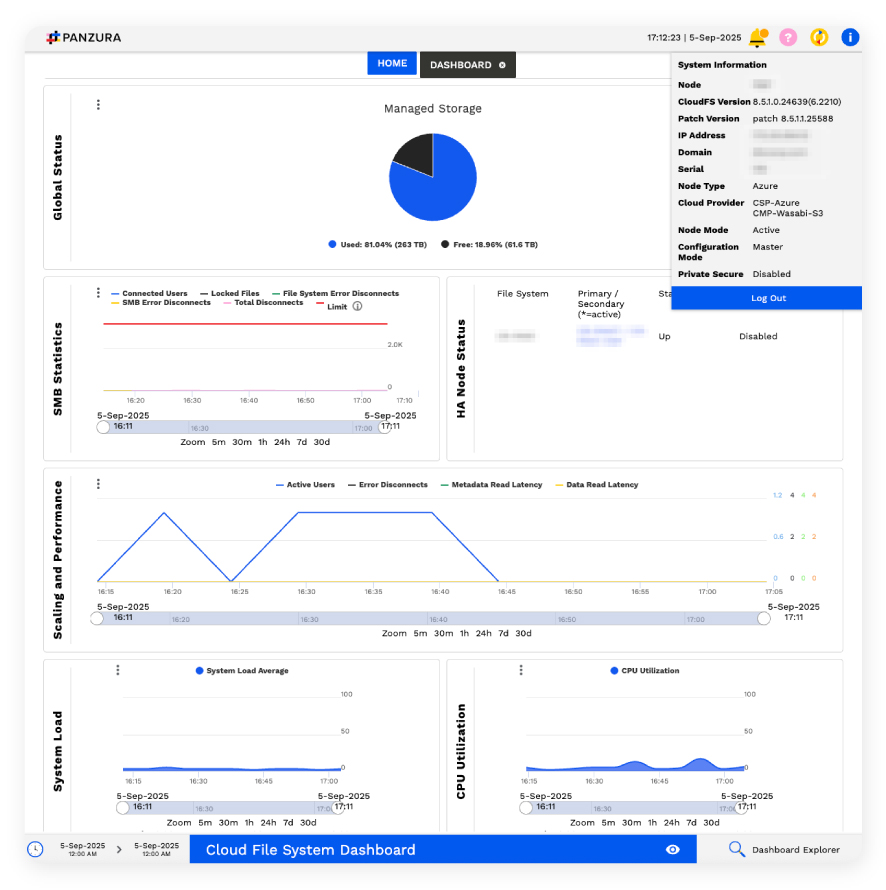Click the yellow refresh sync icon
The height and width of the screenshot is (890, 886).
coord(818,37)
